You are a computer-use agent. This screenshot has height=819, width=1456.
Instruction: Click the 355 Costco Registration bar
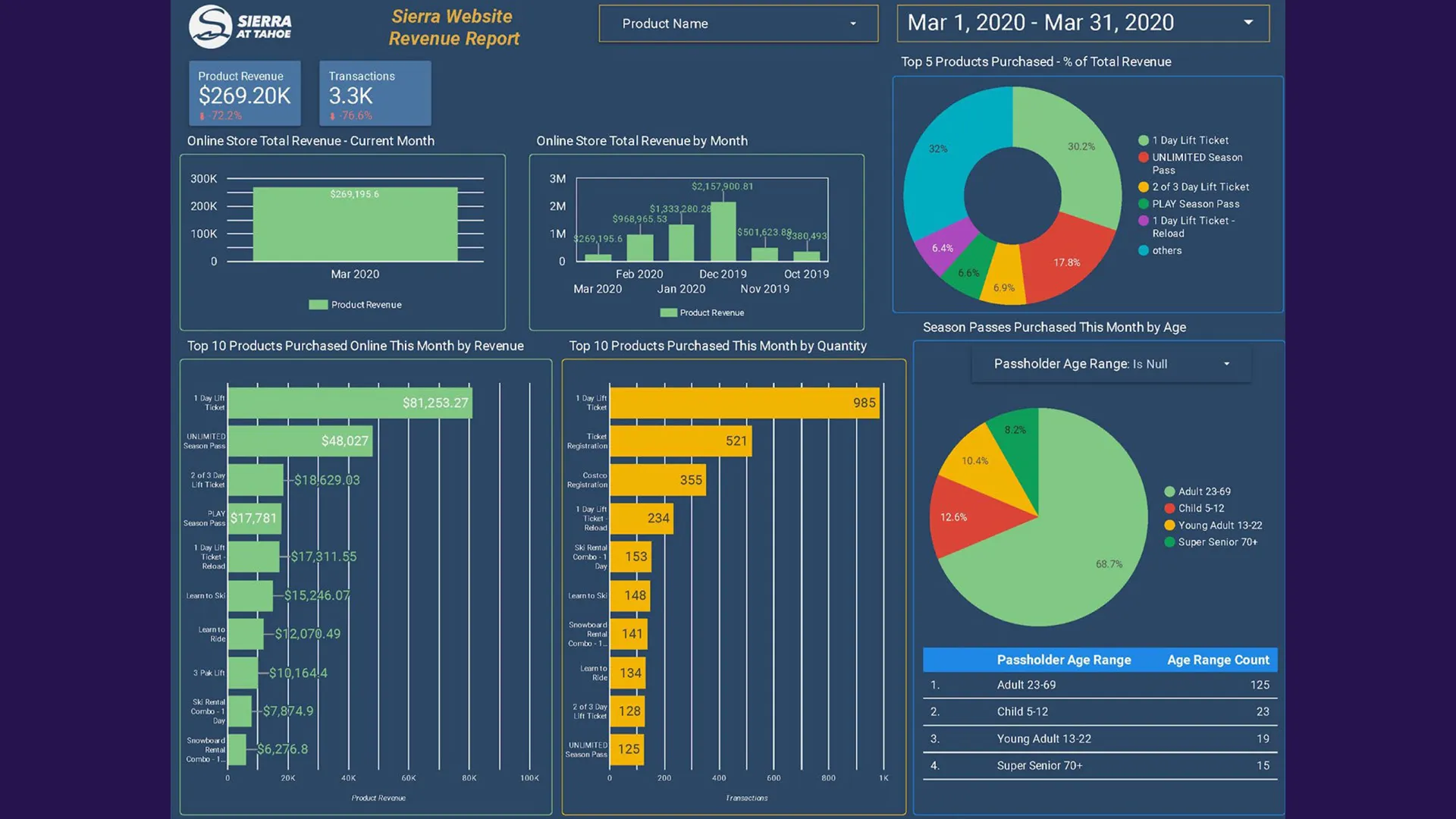(658, 480)
